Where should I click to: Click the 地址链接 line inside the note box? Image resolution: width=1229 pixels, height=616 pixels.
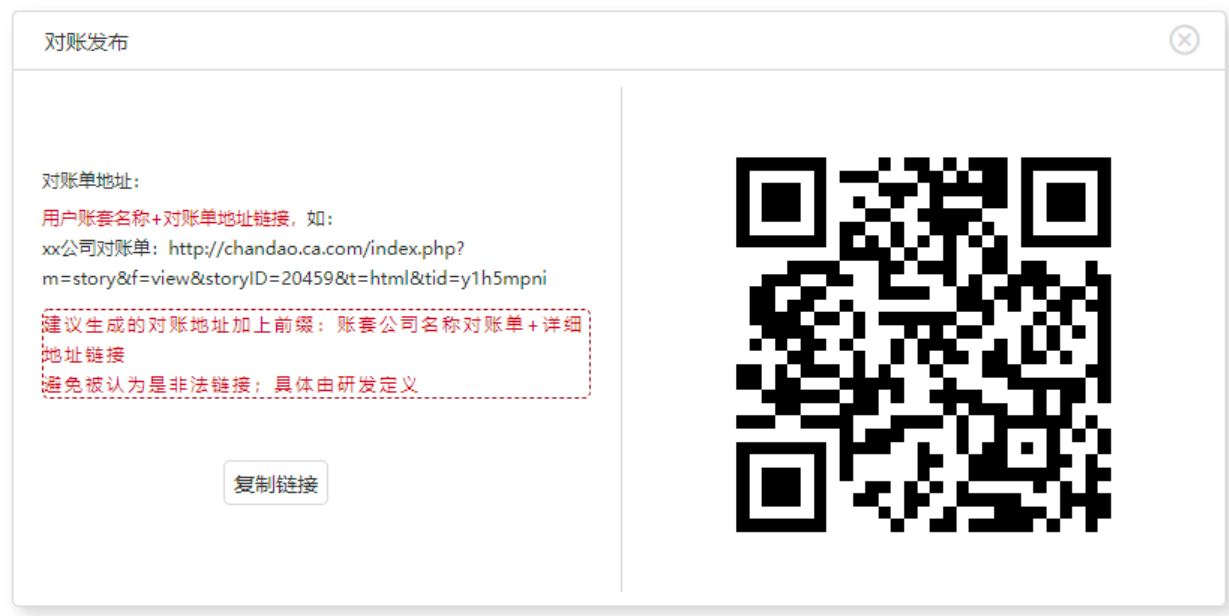[x=84, y=354]
